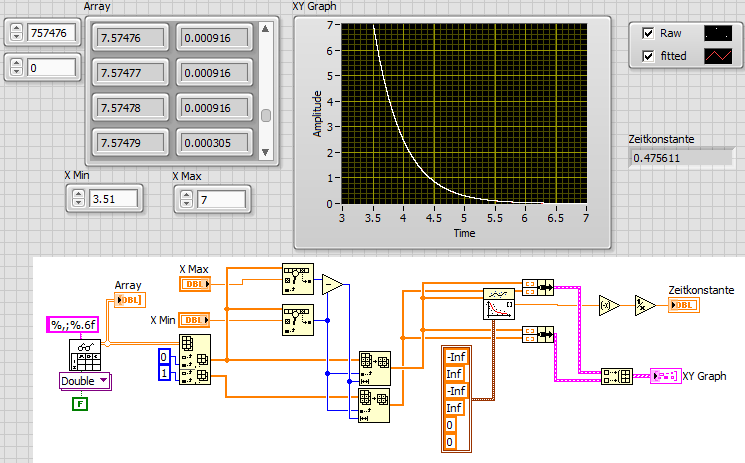Viewport: 745px width, 463px height.
Task: Select array cell 7.57477
Action: click(130, 73)
